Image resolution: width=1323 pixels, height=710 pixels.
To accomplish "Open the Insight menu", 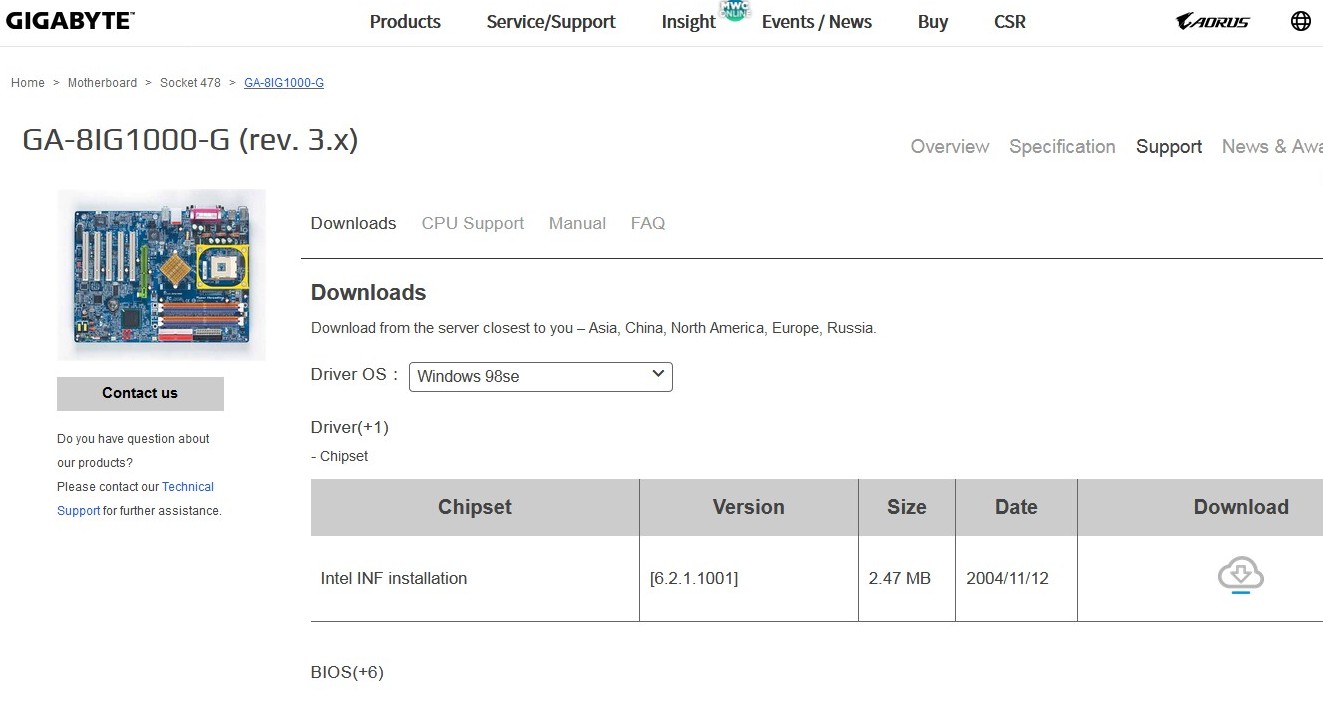I will [689, 22].
